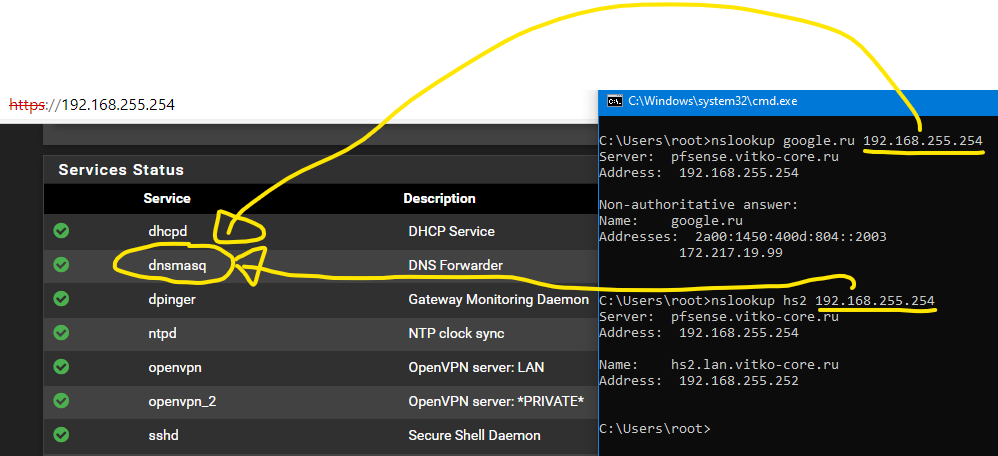Click the green status check for ntpd

coord(61,332)
